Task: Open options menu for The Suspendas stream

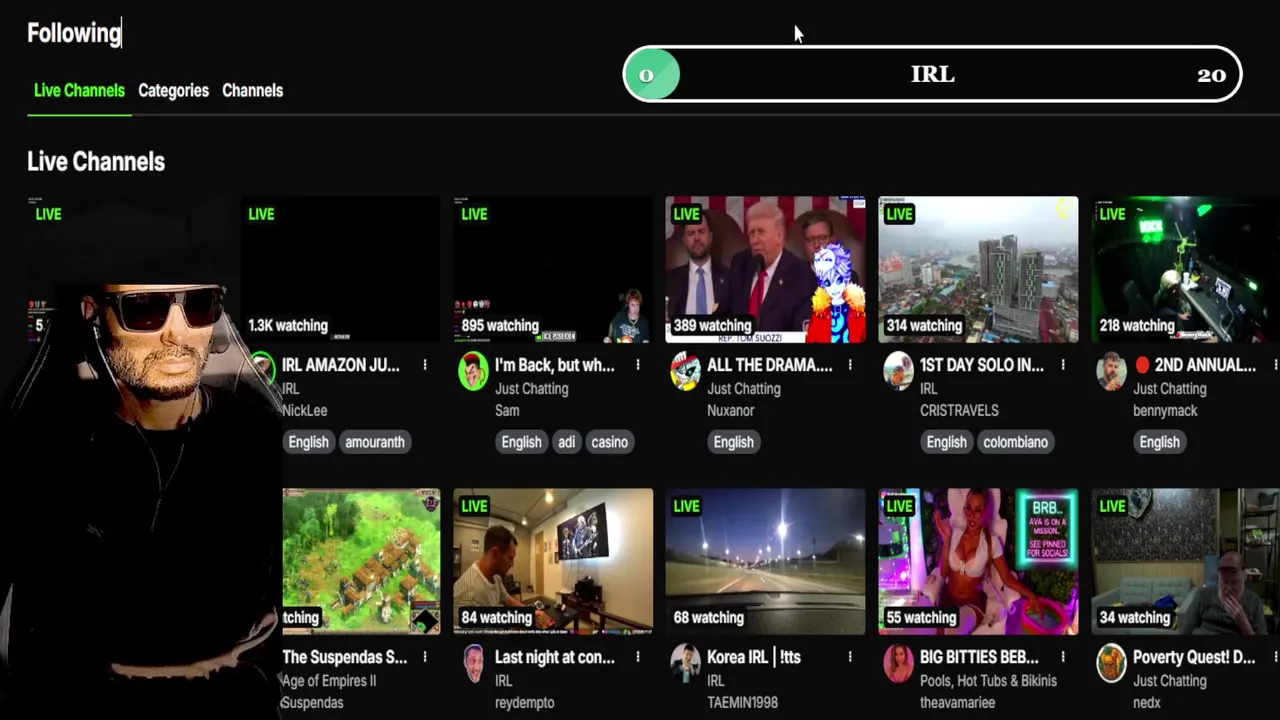Action: 425,657
